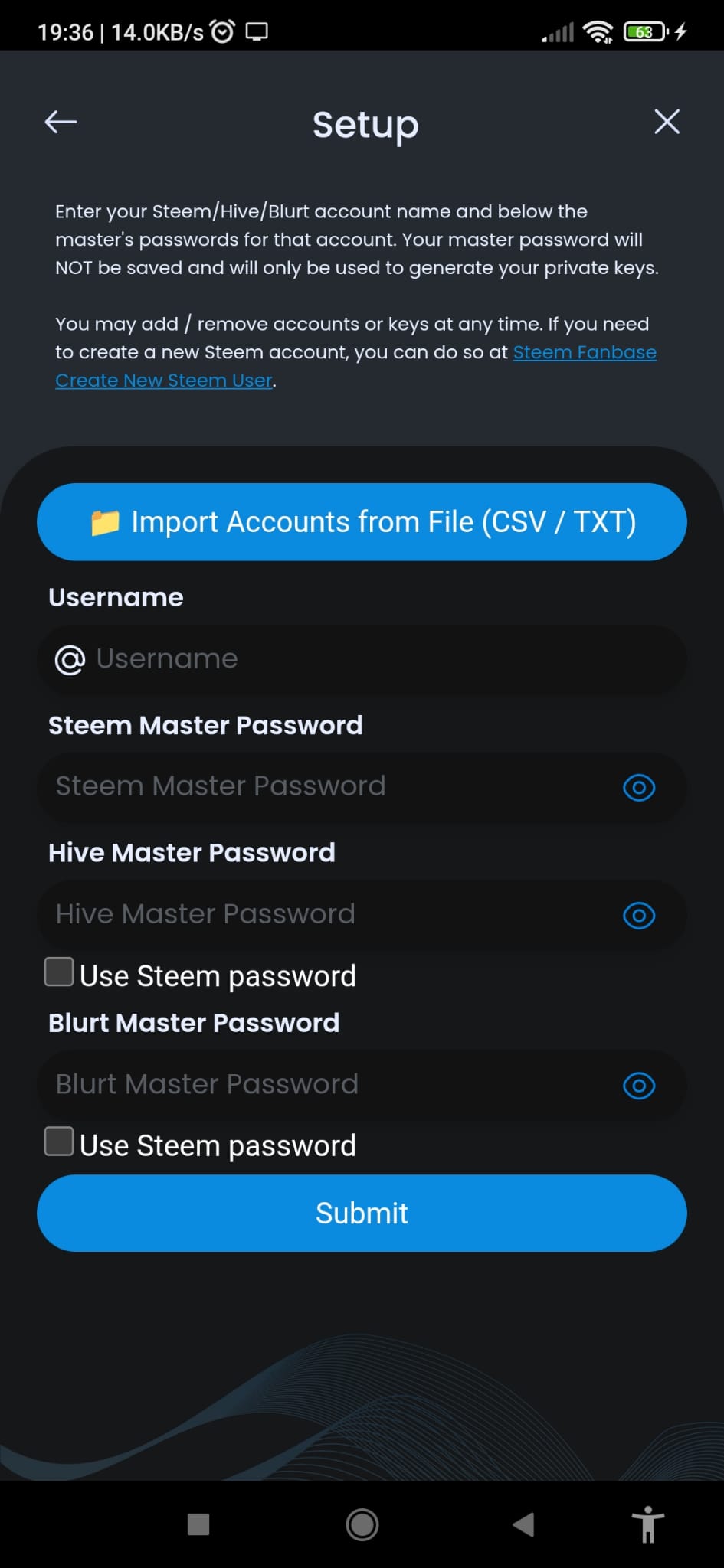
Task: Open recent apps with square button
Action: tap(198, 1524)
